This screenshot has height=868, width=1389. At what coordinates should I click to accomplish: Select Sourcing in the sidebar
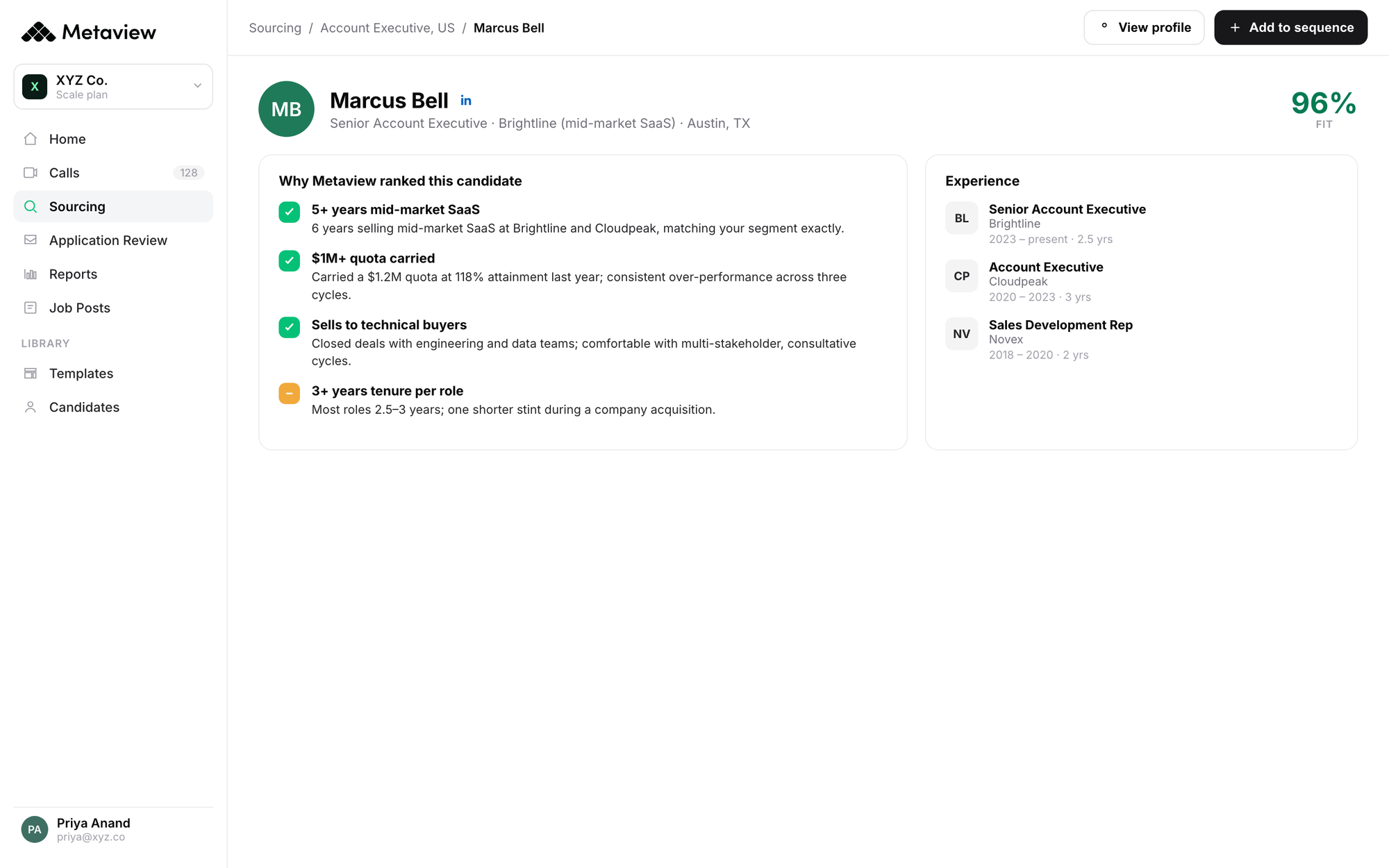(113, 206)
